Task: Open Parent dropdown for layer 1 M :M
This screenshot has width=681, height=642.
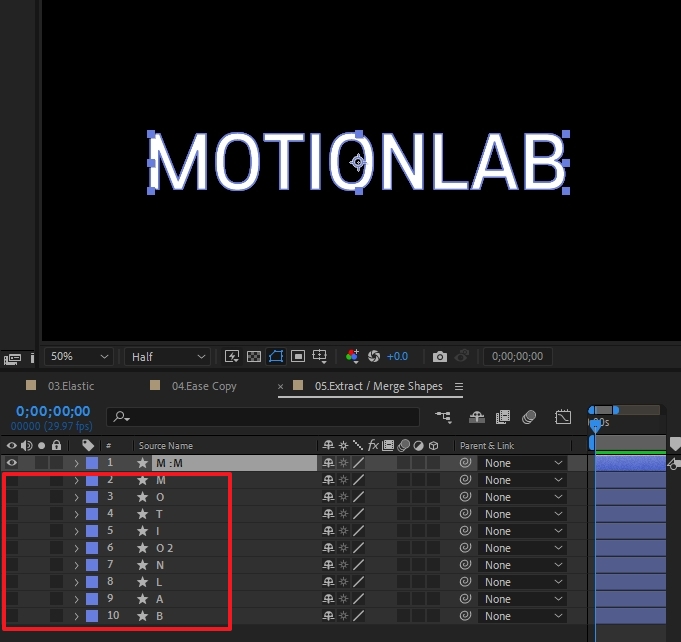Action: pyautogui.click(x=522, y=463)
